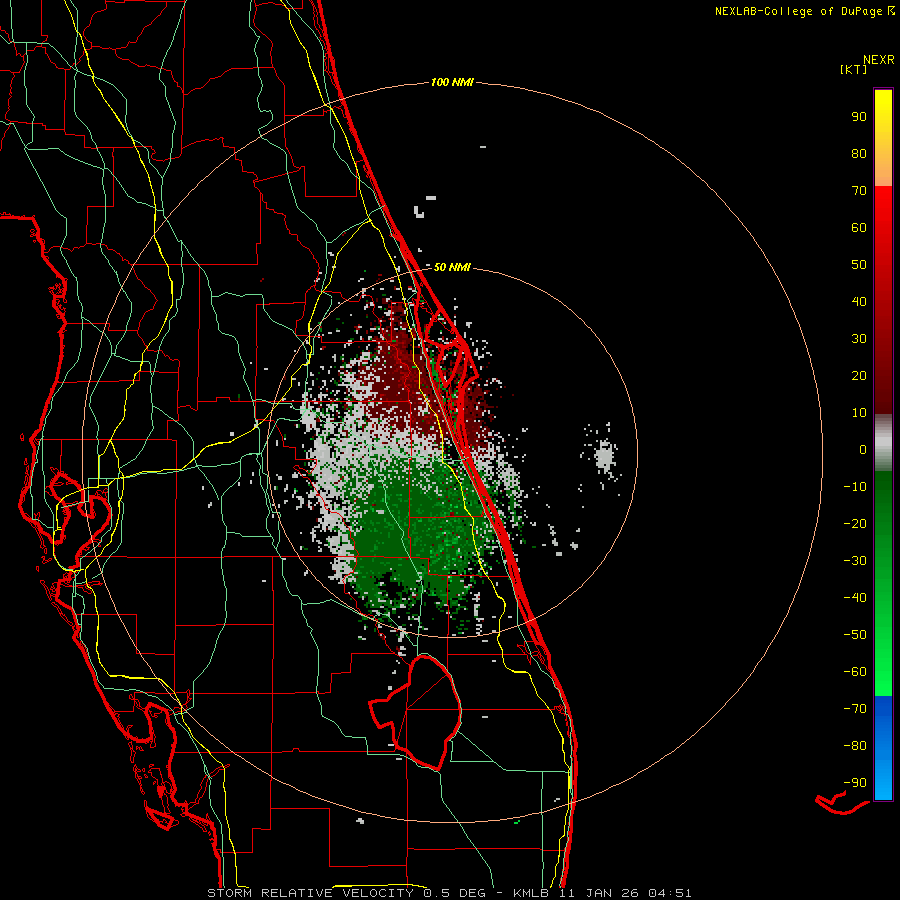This screenshot has width=900, height=900.
Task: Select the -90 value on the velocity scale
Action: (855, 783)
